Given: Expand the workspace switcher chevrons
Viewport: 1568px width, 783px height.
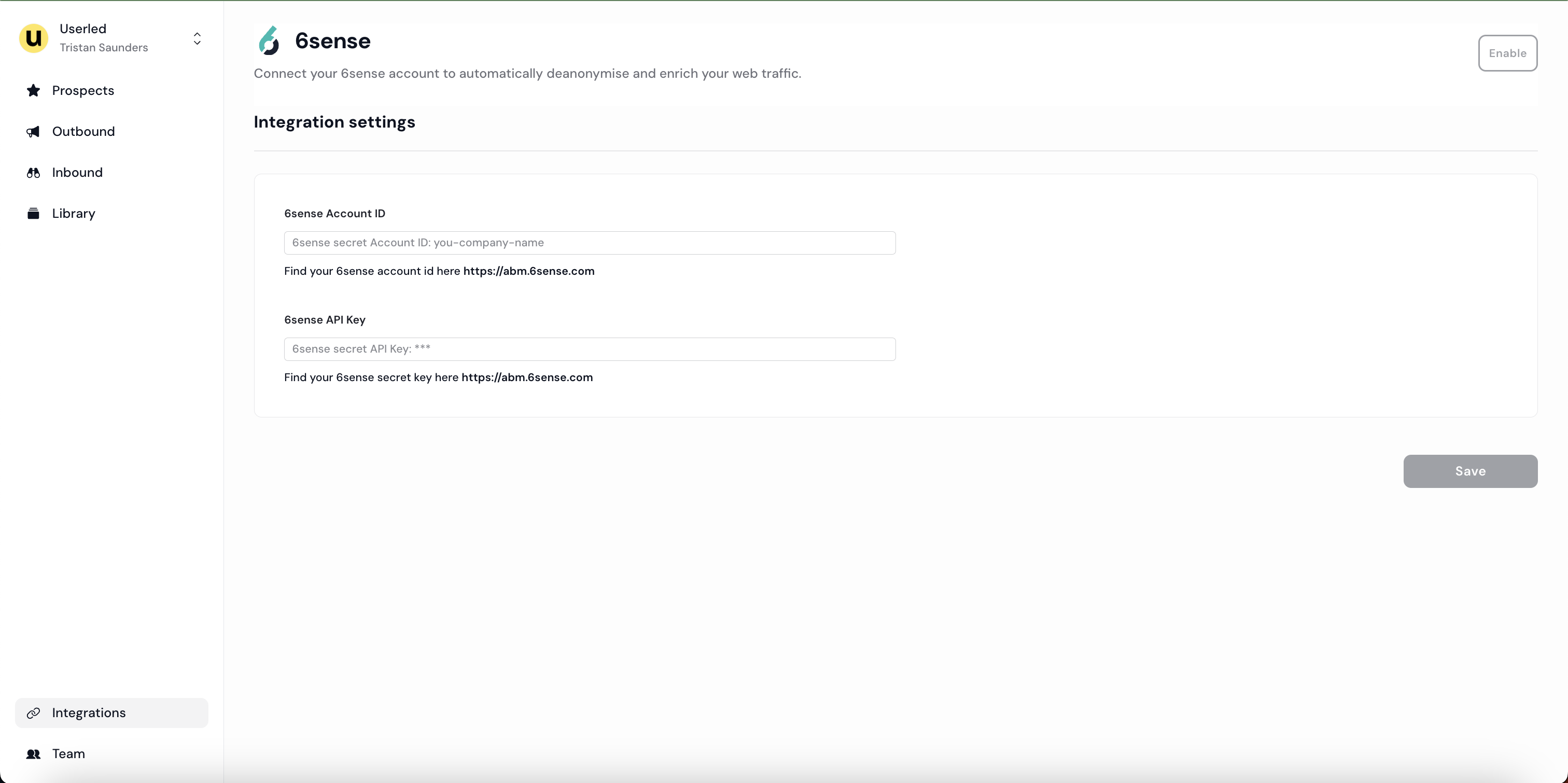Looking at the screenshot, I should coord(197,38).
